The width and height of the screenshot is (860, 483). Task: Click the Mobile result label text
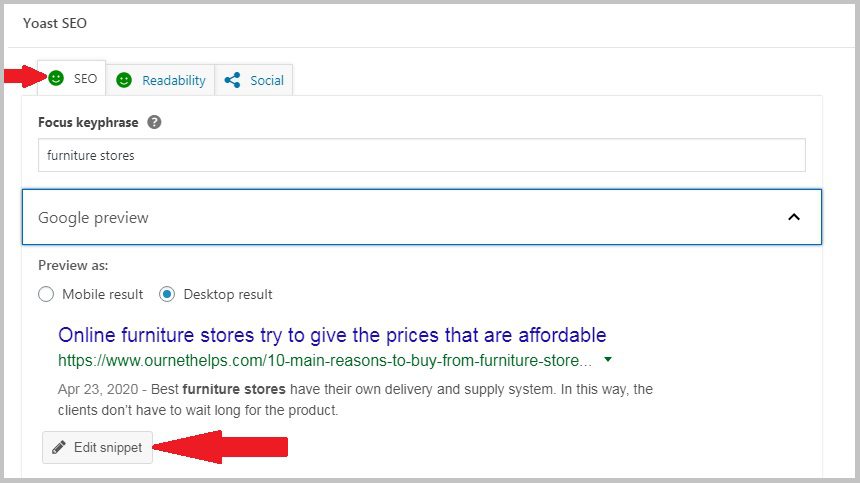(x=103, y=294)
